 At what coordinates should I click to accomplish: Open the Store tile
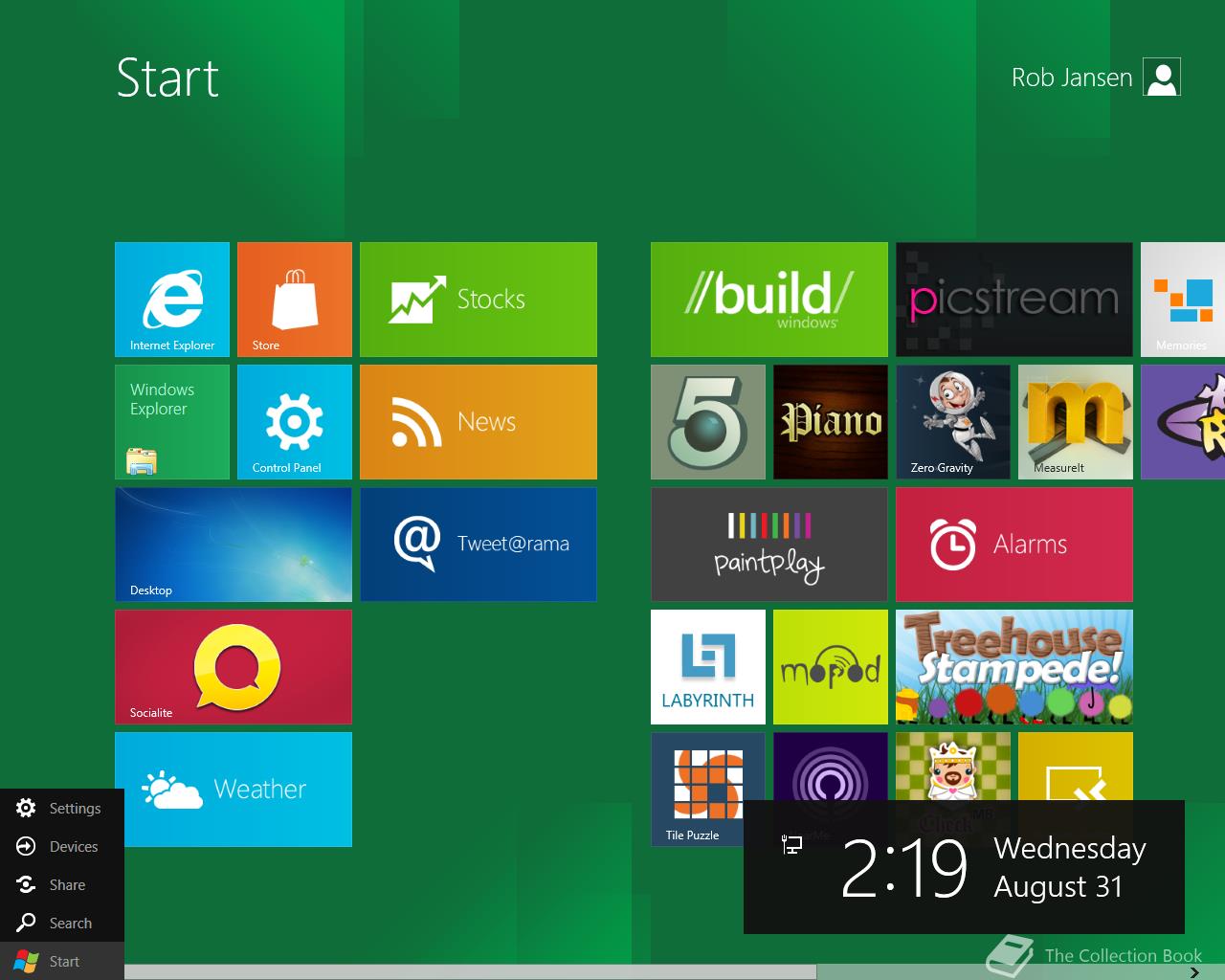295,300
